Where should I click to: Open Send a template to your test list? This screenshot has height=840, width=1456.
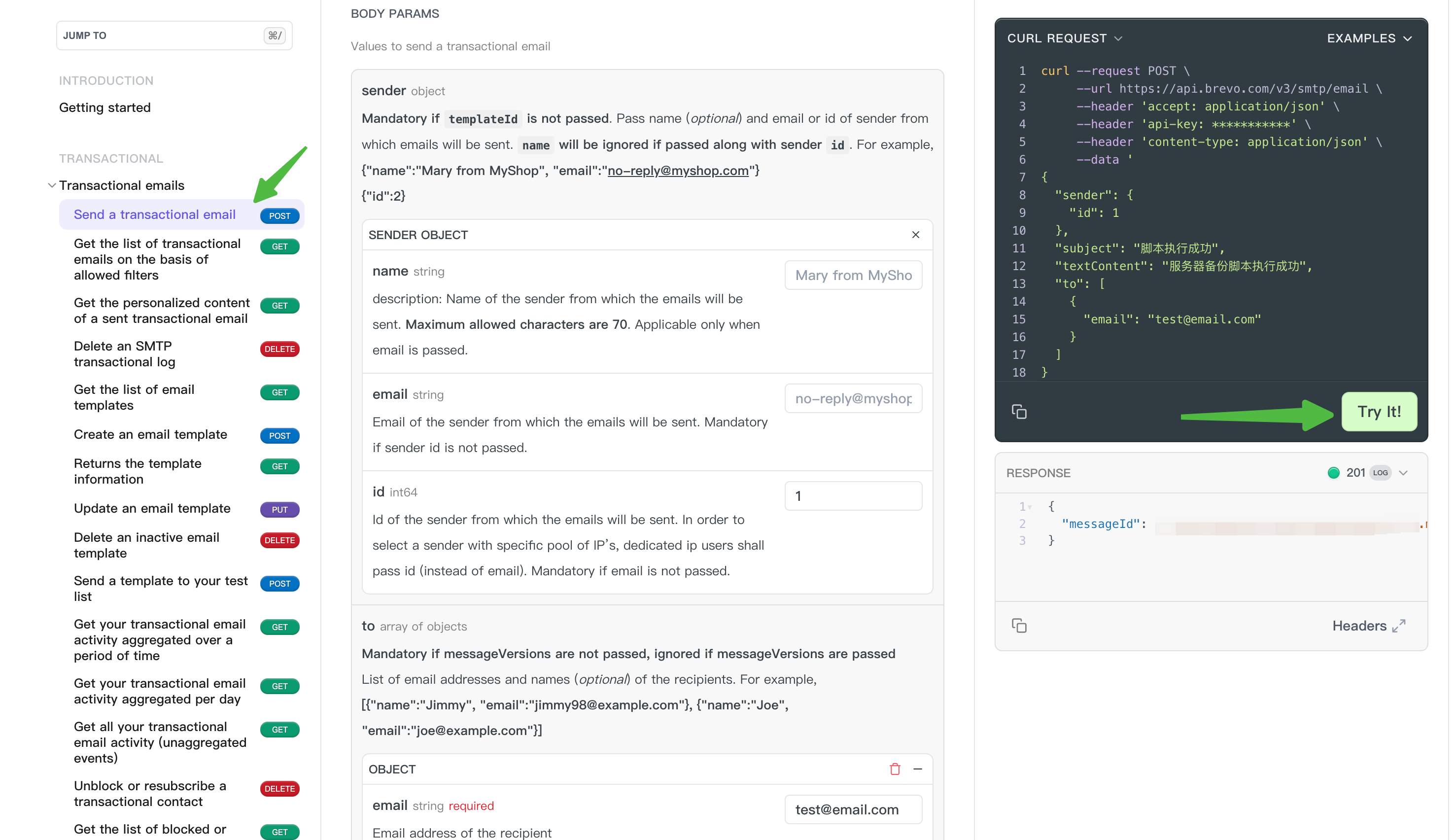(160, 589)
